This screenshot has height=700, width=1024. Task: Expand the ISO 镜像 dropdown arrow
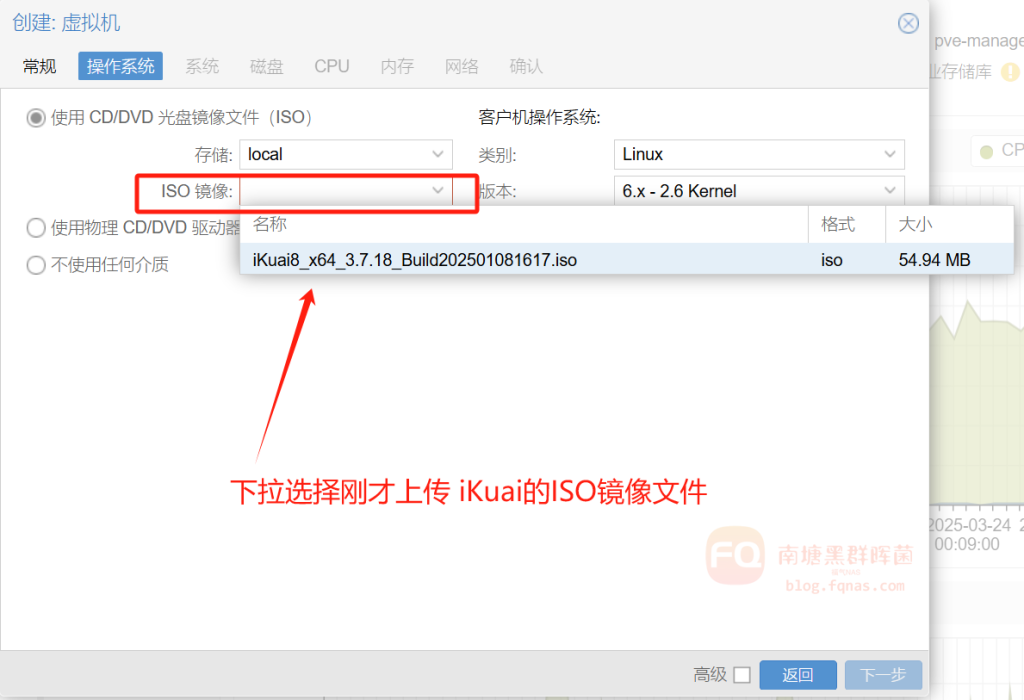(438, 190)
